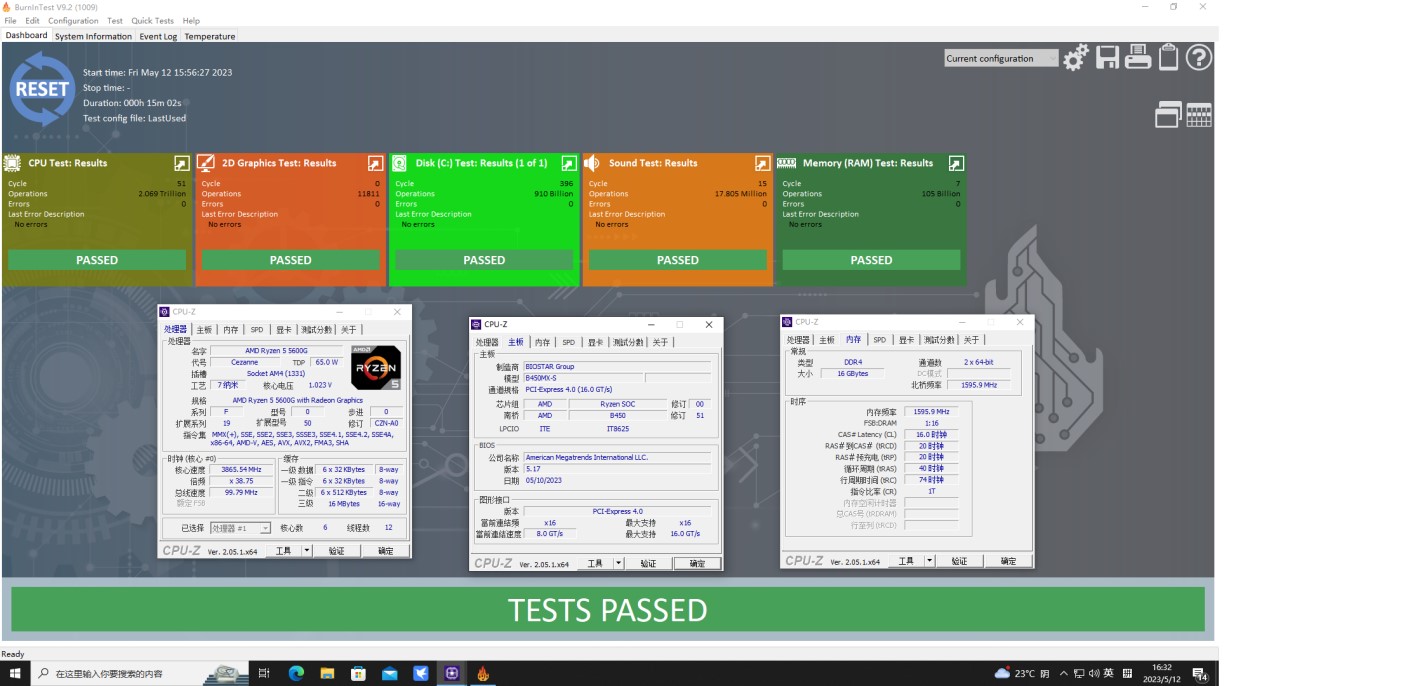Click 验证 button in processor CPU-Z window
Screen dimensions: 1427x686
point(337,551)
